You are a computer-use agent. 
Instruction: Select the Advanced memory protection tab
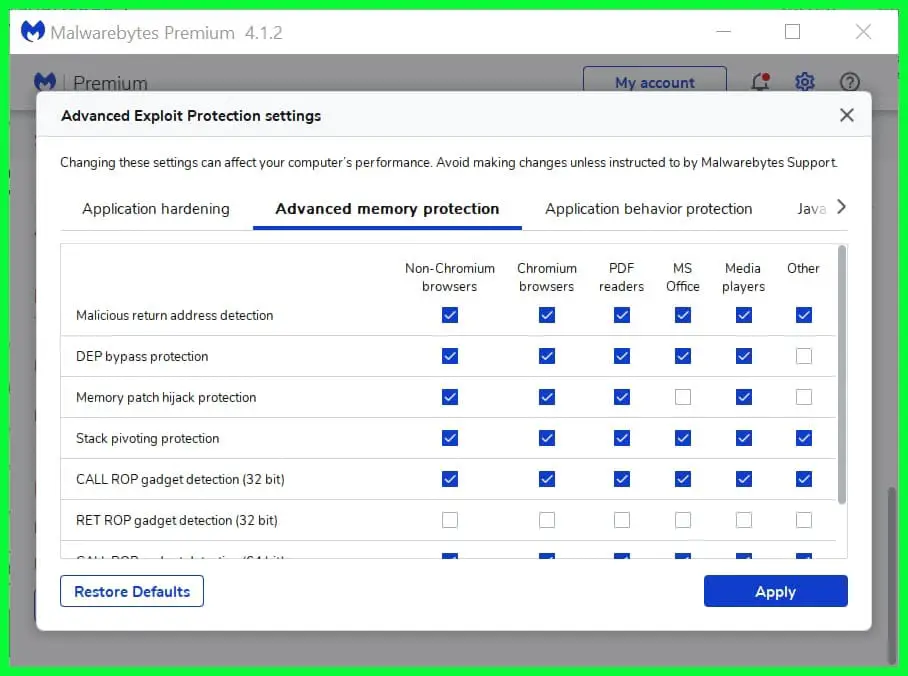(387, 209)
